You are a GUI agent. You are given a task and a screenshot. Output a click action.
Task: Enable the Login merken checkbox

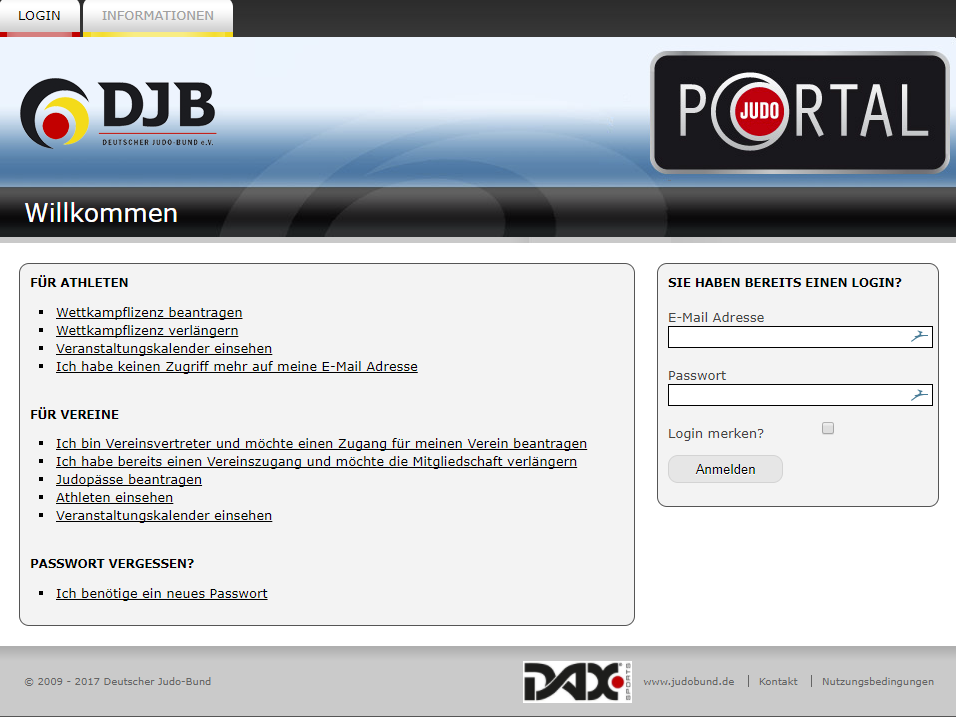click(x=828, y=429)
